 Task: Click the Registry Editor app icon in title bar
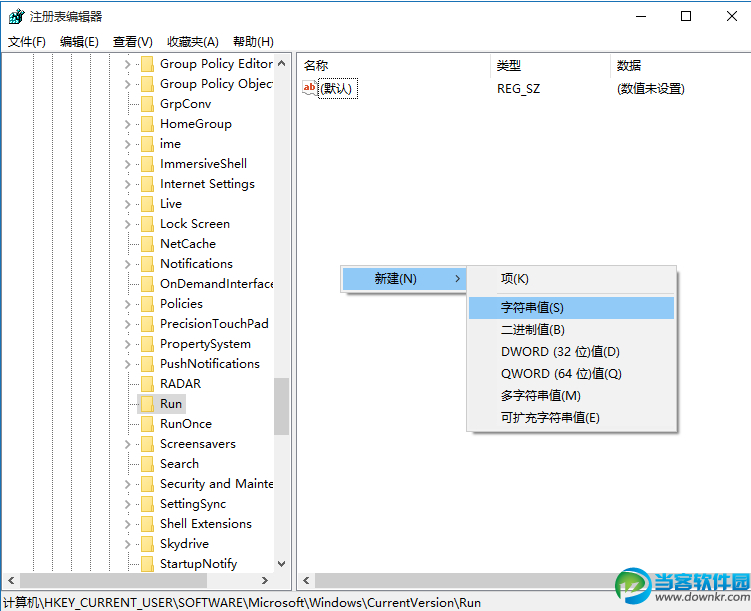tap(16, 16)
